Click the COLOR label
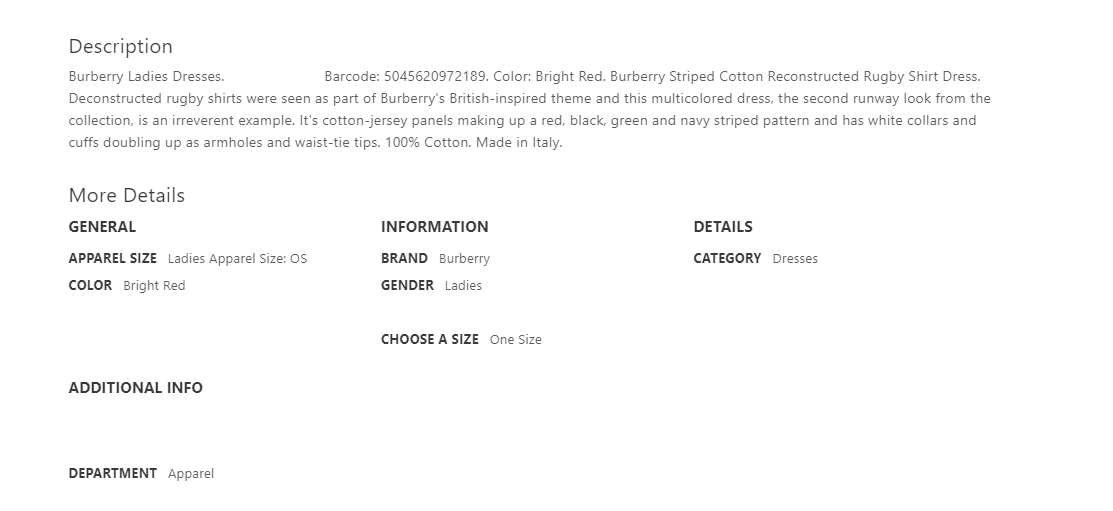1113x511 pixels. pos(90,285)
